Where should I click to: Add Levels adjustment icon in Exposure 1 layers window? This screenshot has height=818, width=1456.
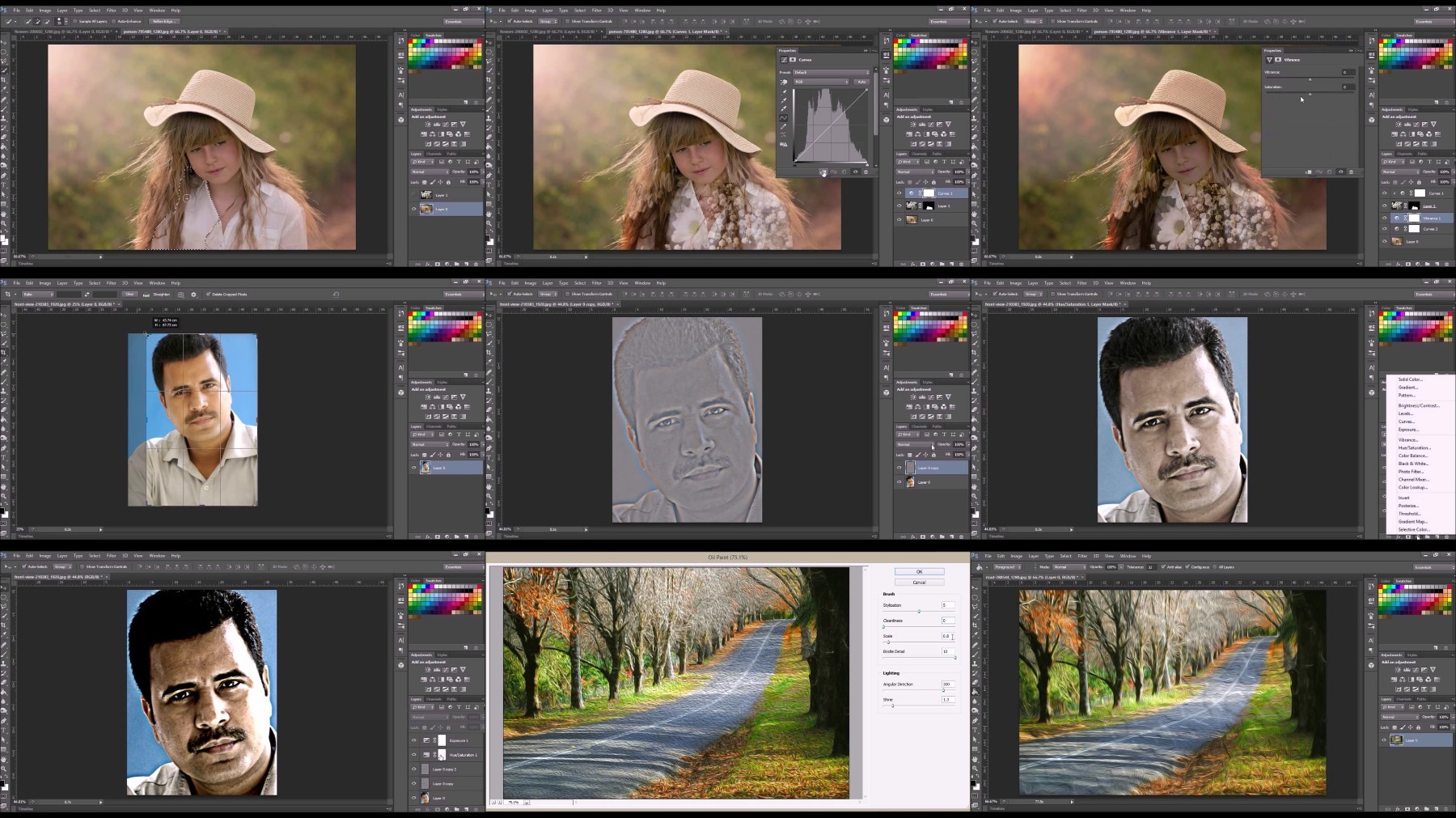[437, 670]
